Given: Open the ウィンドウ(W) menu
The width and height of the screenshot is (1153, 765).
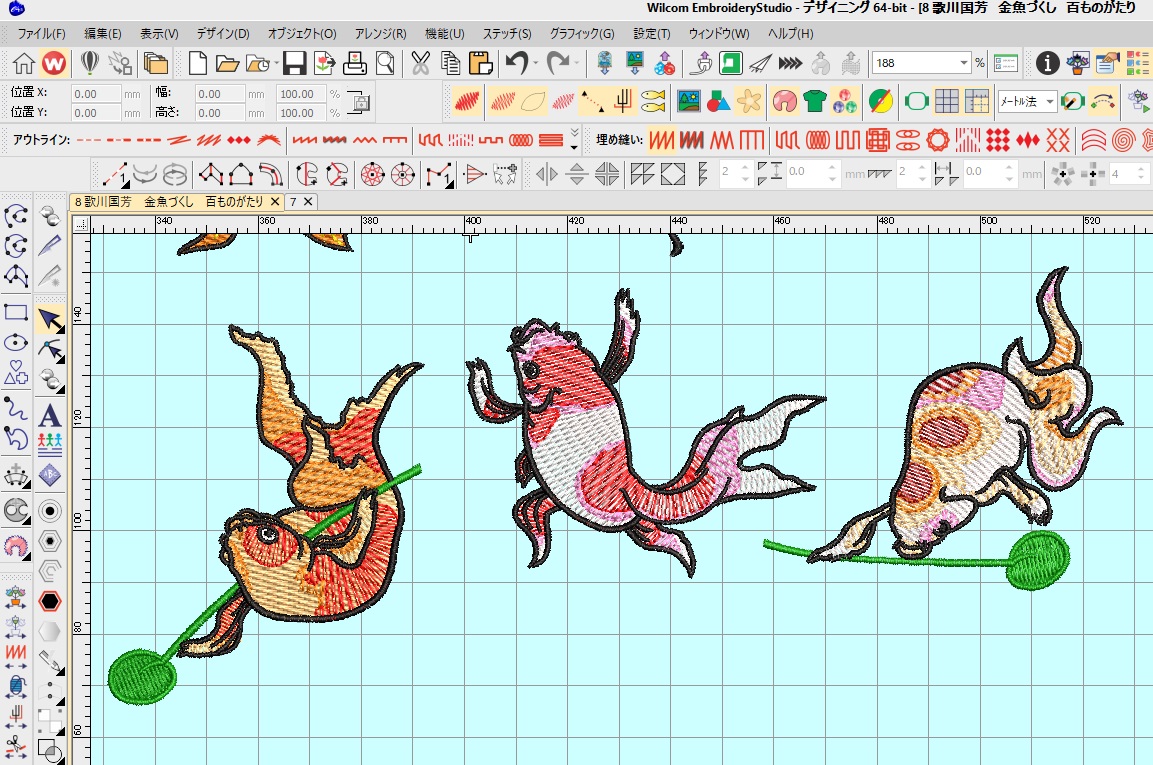Looking at the screenshot, I should coord(719,33).
